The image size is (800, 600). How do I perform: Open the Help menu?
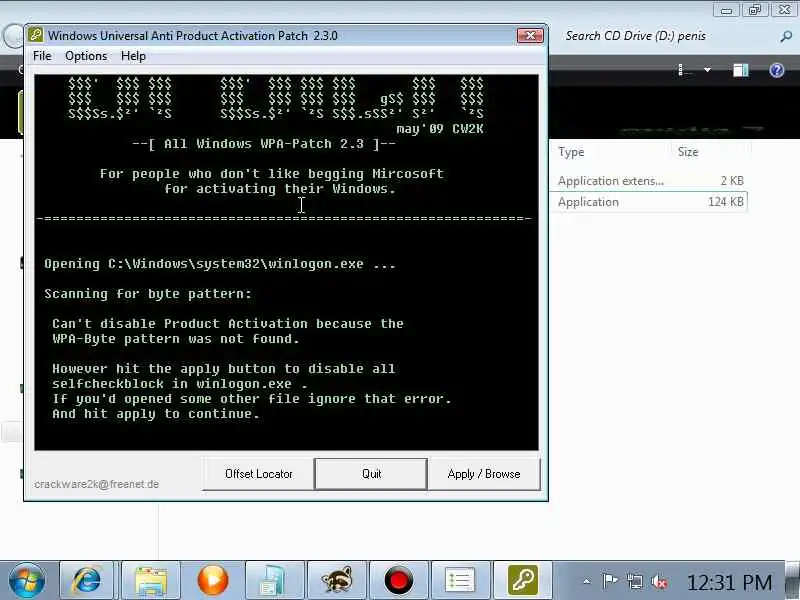[133, 56]
